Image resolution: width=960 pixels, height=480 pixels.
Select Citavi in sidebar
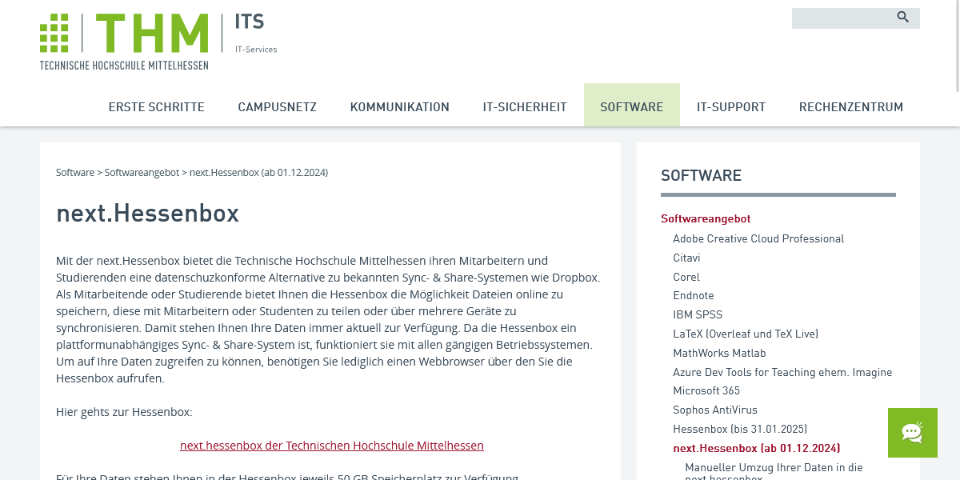[x=686, y=258]
